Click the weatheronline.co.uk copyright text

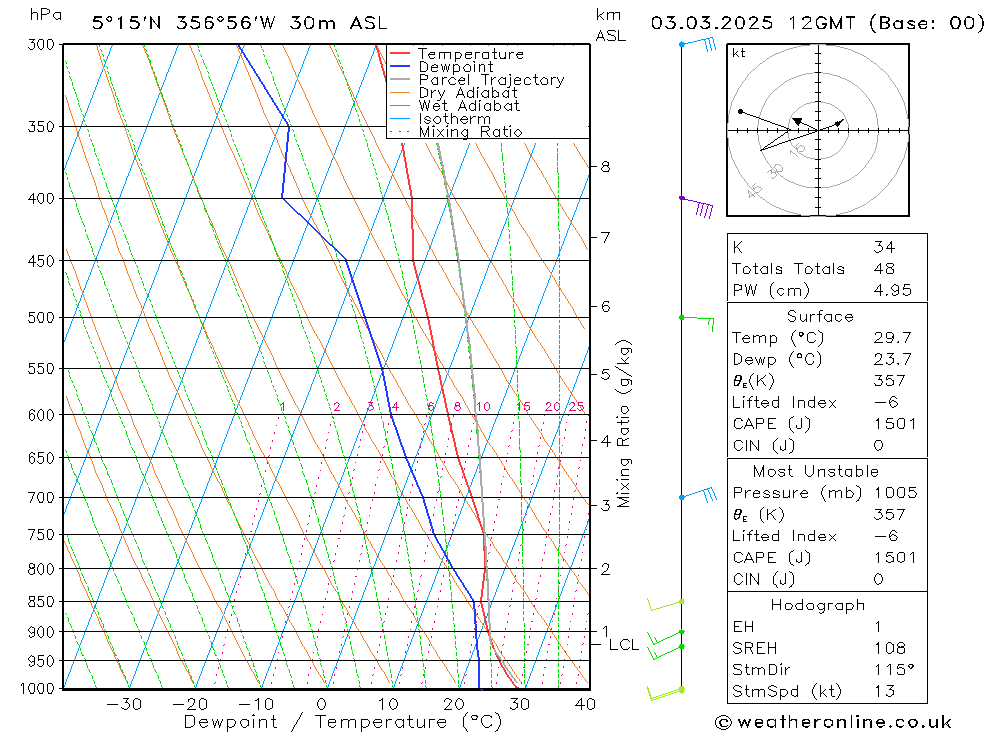[833, 722]
